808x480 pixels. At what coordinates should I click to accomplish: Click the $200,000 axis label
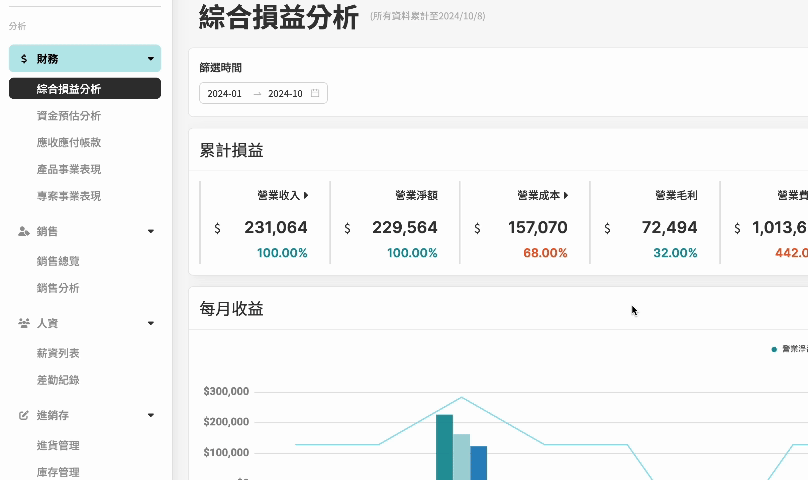coord(226,422)
